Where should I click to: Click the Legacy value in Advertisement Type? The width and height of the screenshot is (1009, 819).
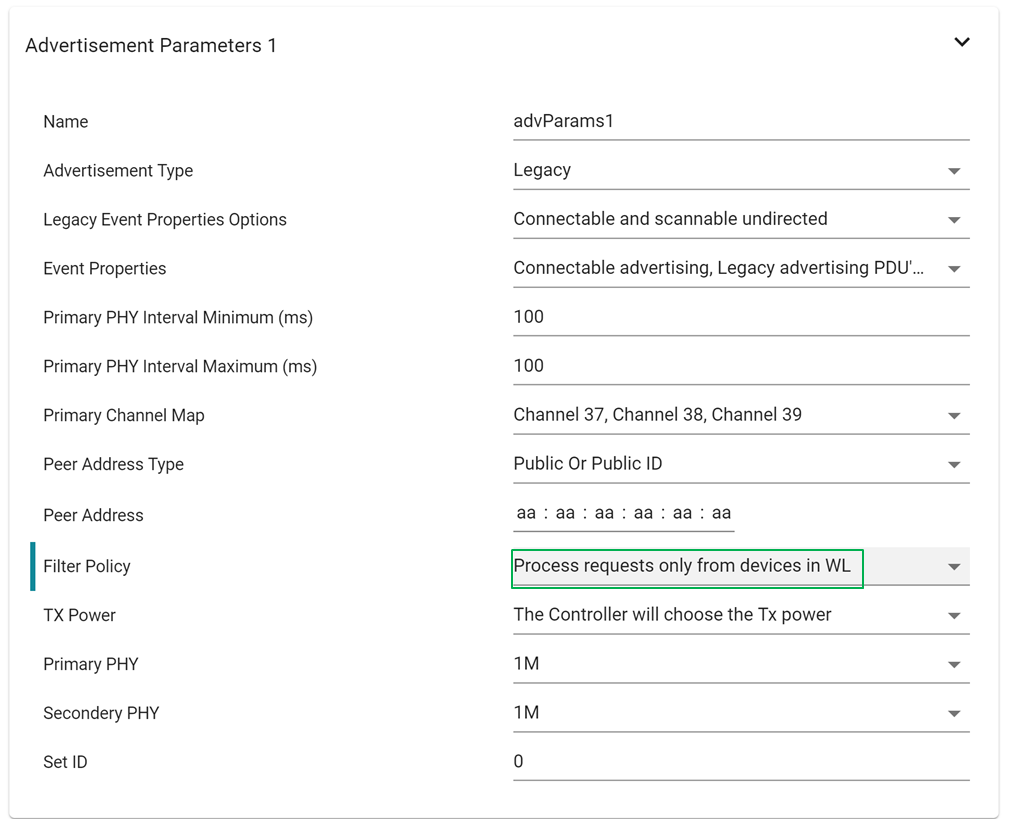point(542,170)
